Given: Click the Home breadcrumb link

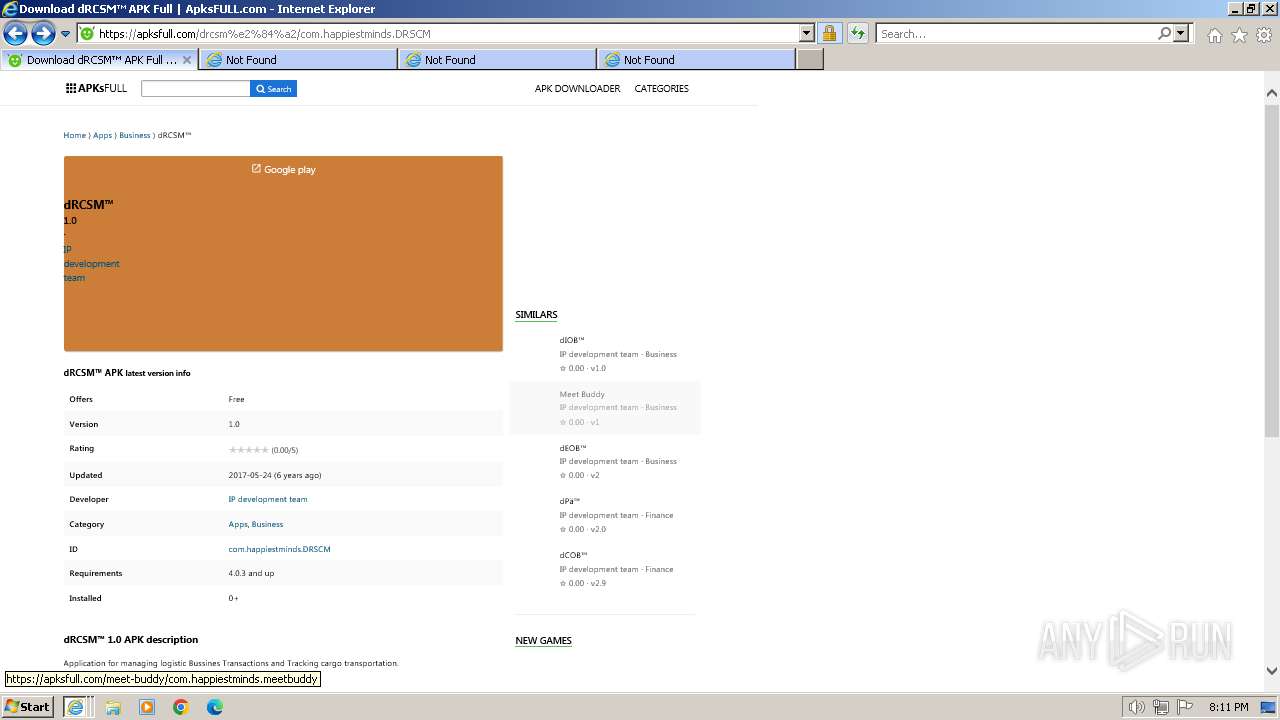Looking at the screenshot, I should point(74,135).
